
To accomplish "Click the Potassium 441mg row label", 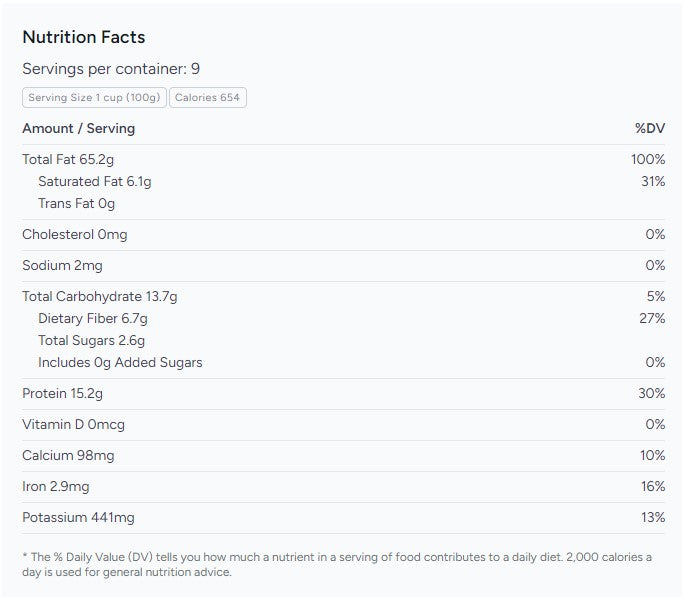I will pos(78,517).
